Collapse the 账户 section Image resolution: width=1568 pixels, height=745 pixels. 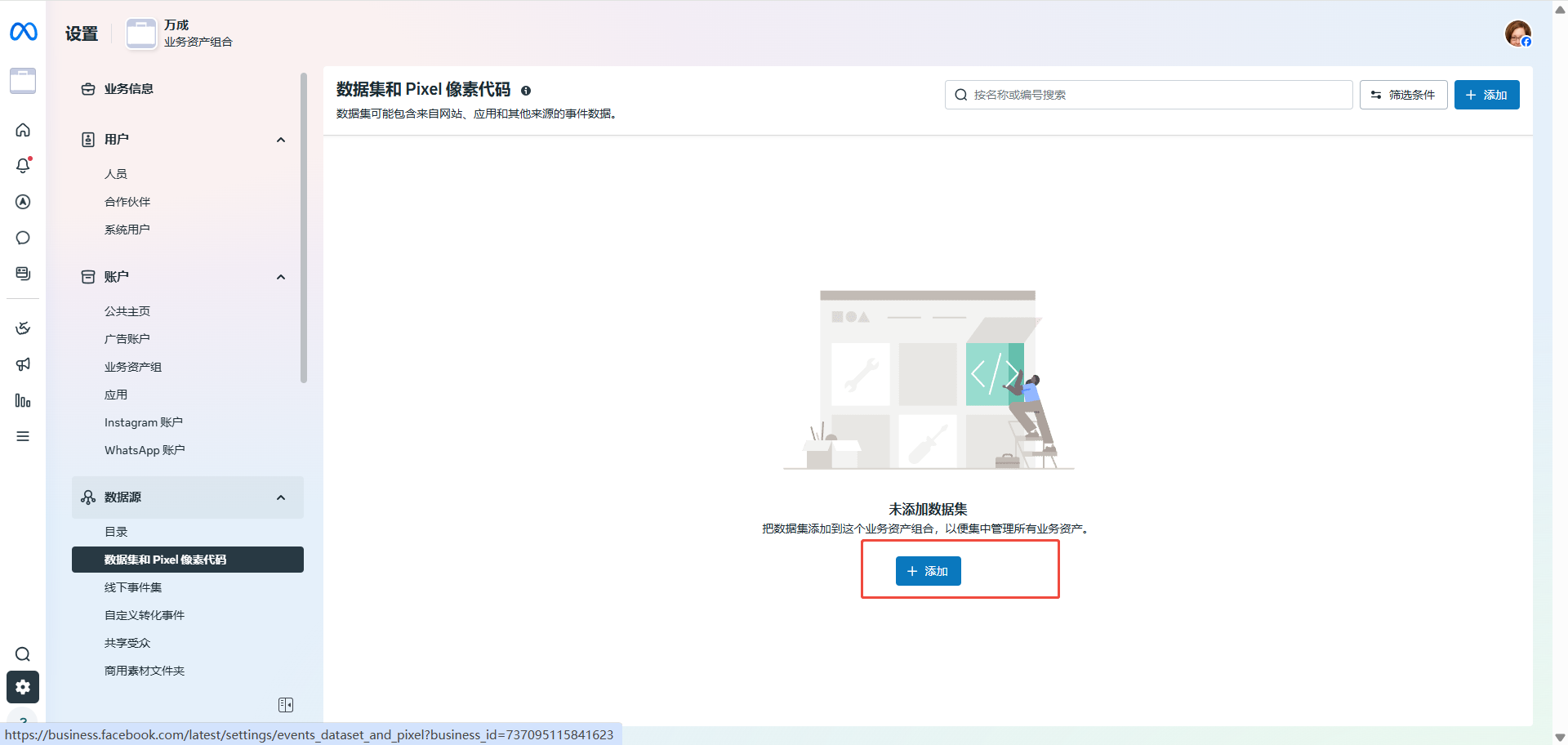[281, 277]
